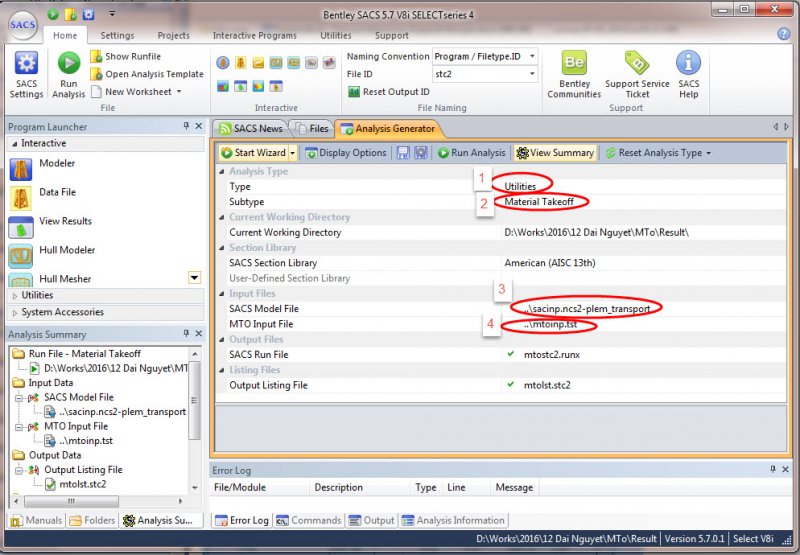Open the File ID combo box
The height and width of the screenshot is (555, 800).
(485, 74)
